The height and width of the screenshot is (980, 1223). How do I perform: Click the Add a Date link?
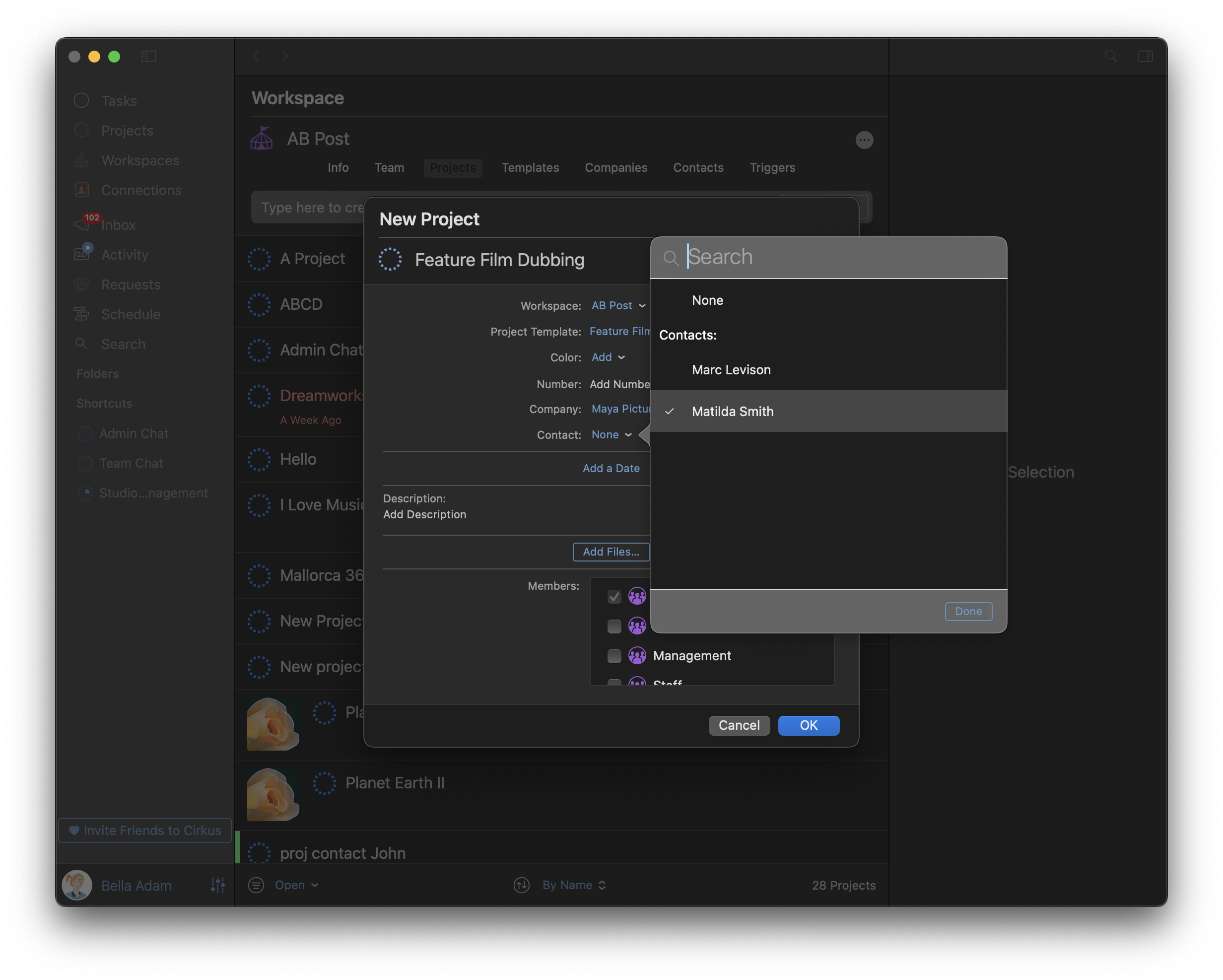(611, 468)
